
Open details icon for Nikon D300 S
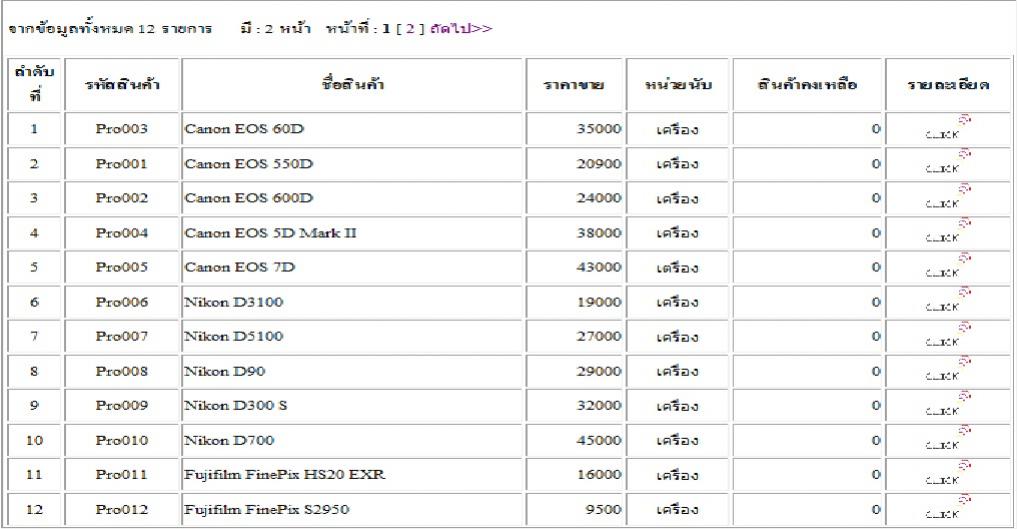point(948,405)
